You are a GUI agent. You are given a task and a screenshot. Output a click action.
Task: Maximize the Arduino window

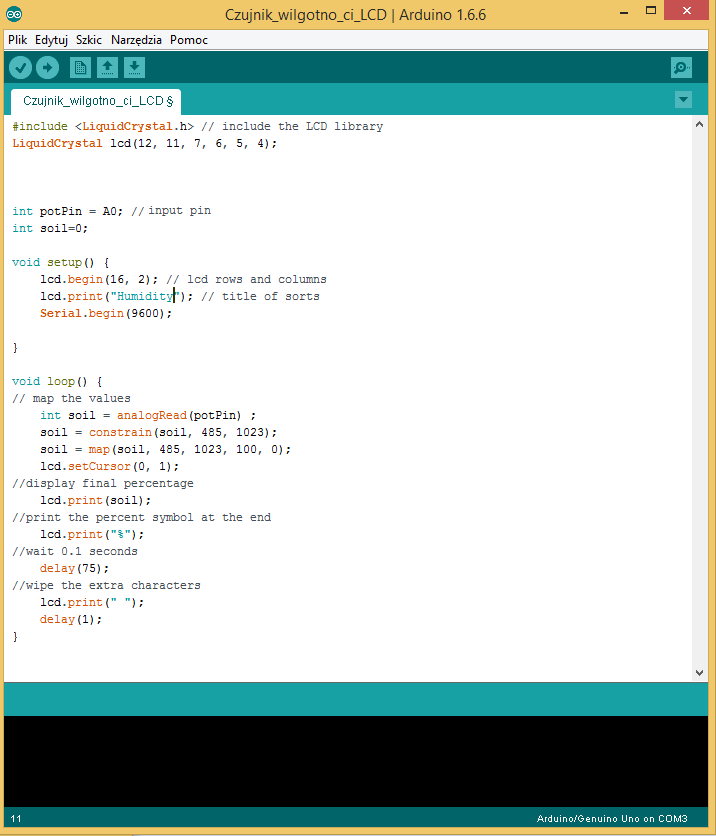[x=650, y=11]
